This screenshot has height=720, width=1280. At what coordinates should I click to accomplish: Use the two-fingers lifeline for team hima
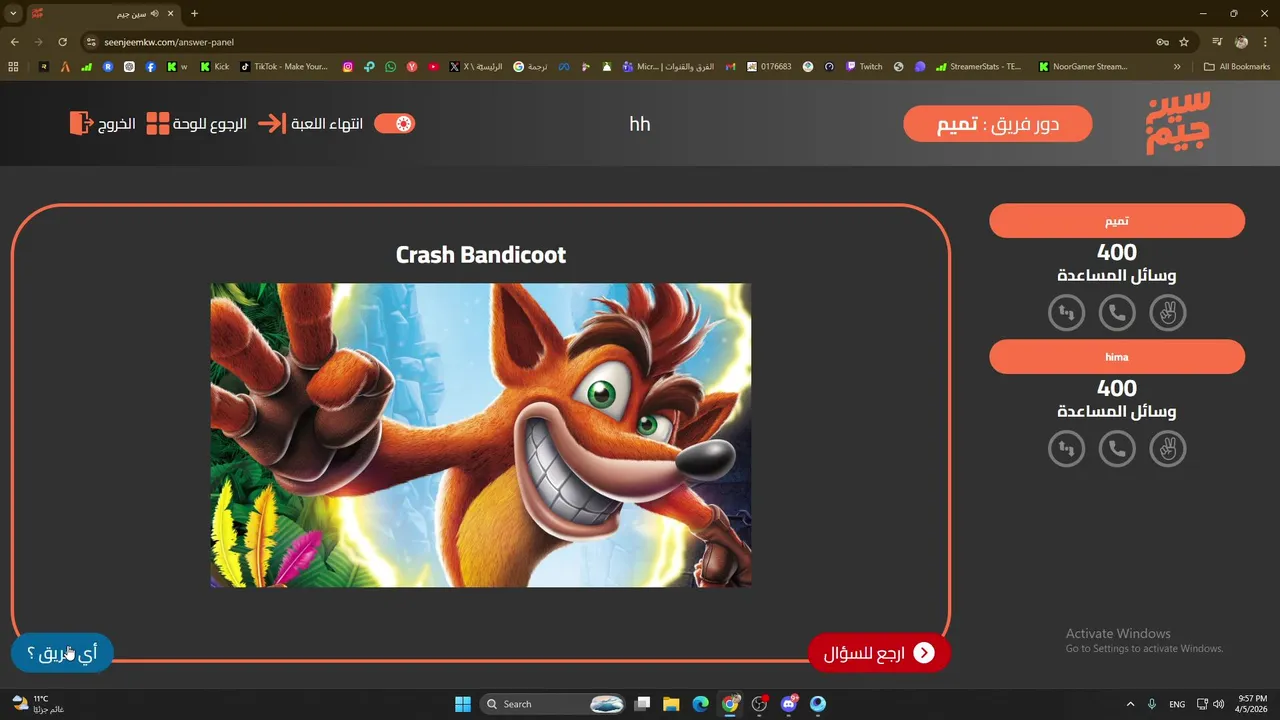1167,449
